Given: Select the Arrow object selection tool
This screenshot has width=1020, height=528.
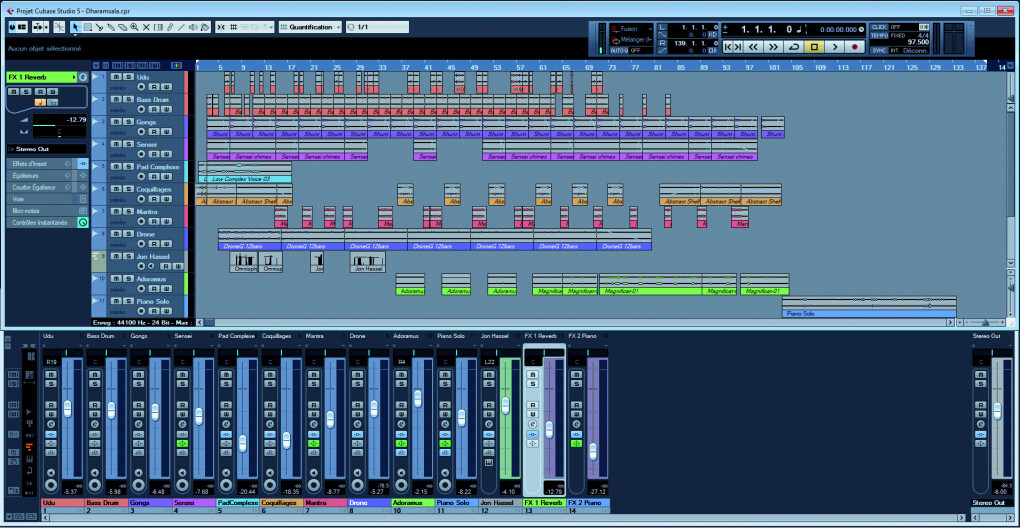Looking at the screenshot, I should [76, 27].
